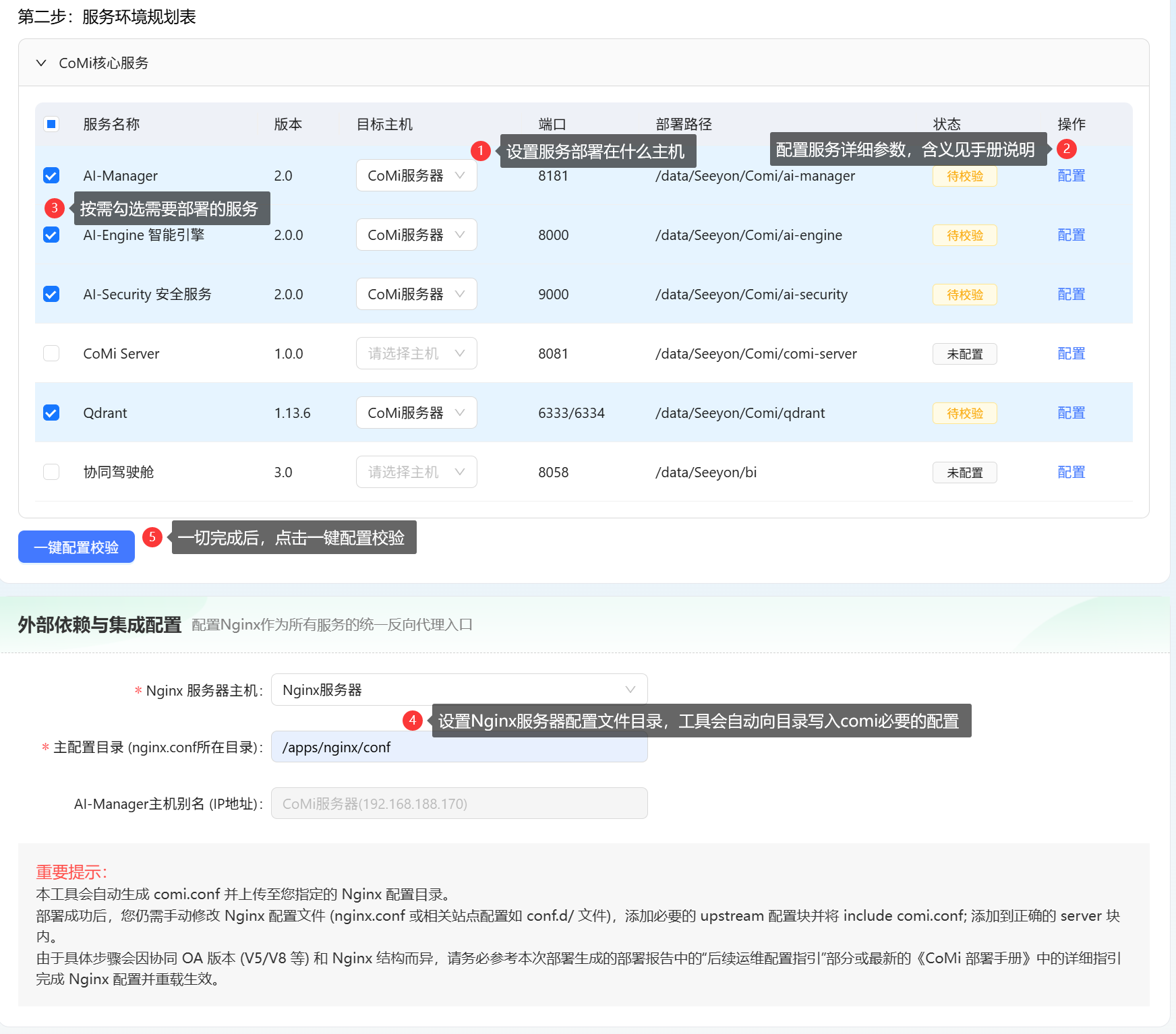This screenshot has height=1034, width=1176.
Task: Click 待校验 status tag for AI-Security
Action: point(964,295)
